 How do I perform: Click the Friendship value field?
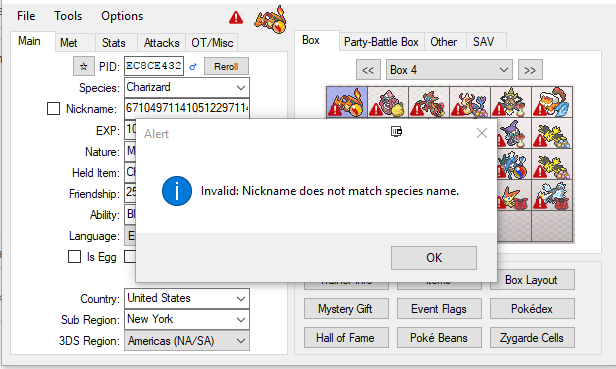[x=130, y=193]
